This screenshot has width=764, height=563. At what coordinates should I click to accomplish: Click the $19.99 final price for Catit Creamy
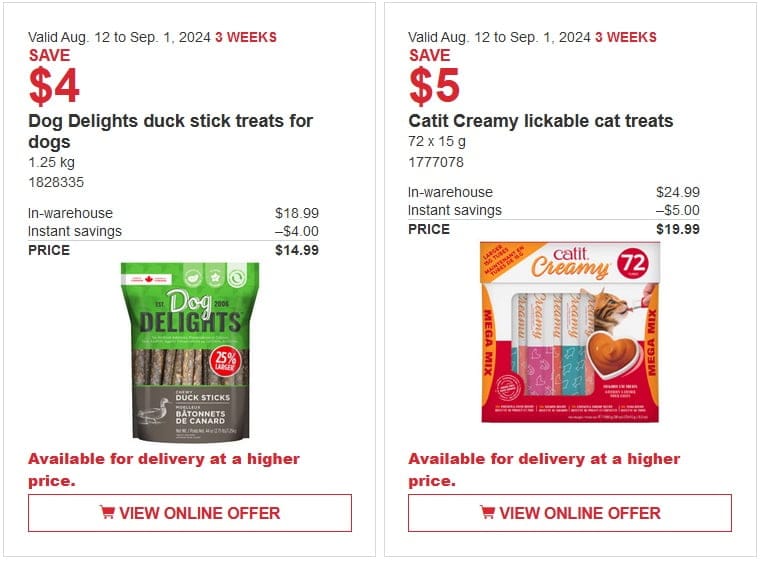[x=678, y=229]
